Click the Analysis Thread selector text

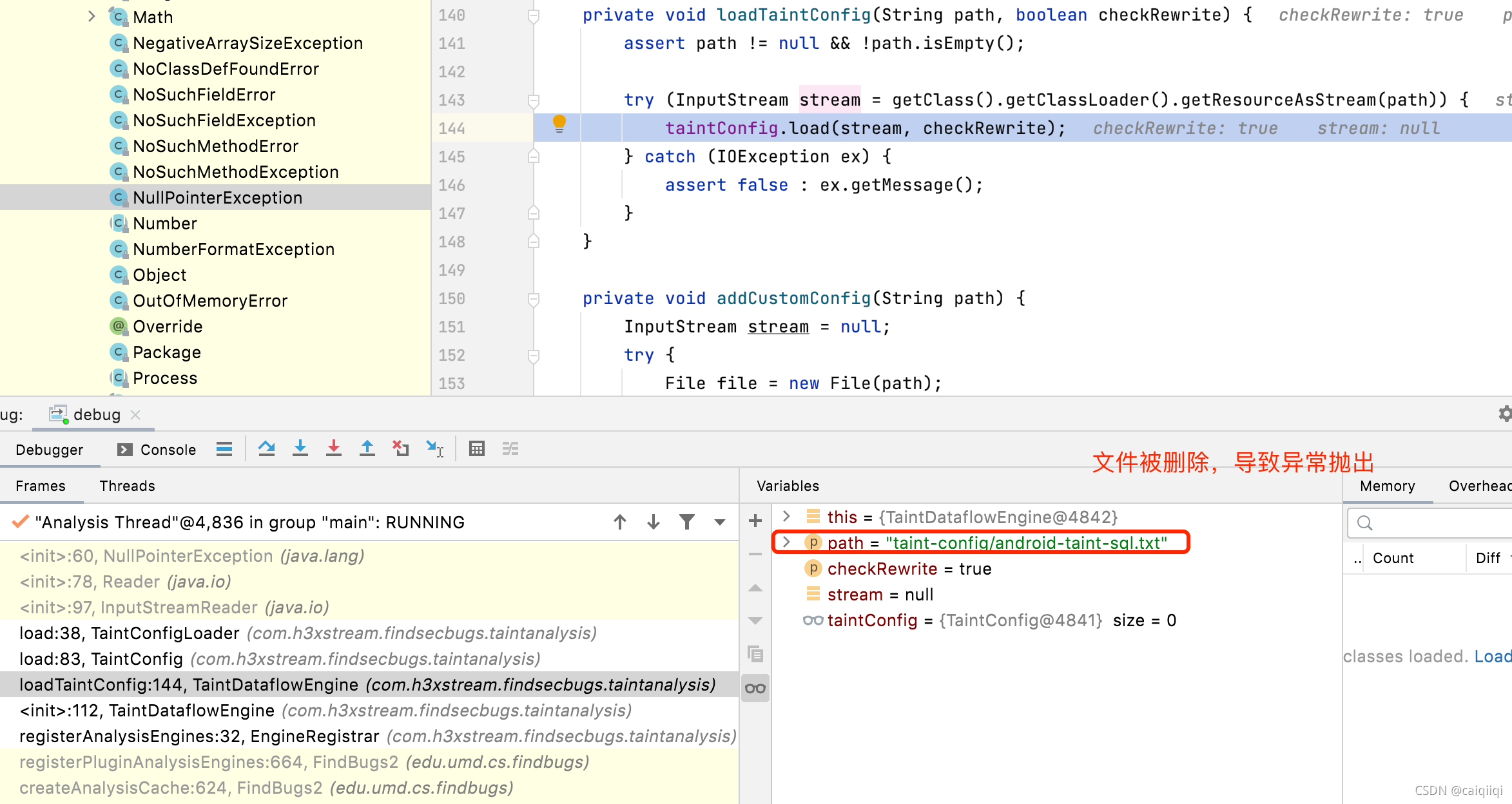tap(250, 522)
